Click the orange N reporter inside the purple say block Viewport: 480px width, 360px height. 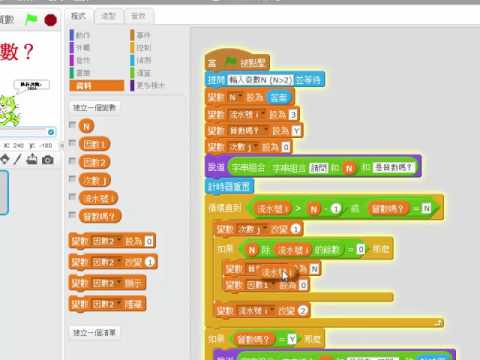click(x=349, y=168)
